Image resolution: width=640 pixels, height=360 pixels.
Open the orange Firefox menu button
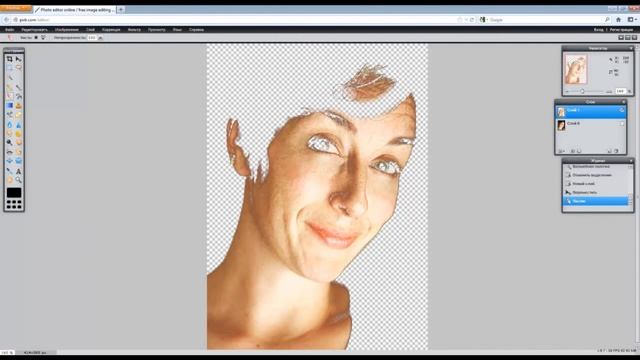pos(15,8)
